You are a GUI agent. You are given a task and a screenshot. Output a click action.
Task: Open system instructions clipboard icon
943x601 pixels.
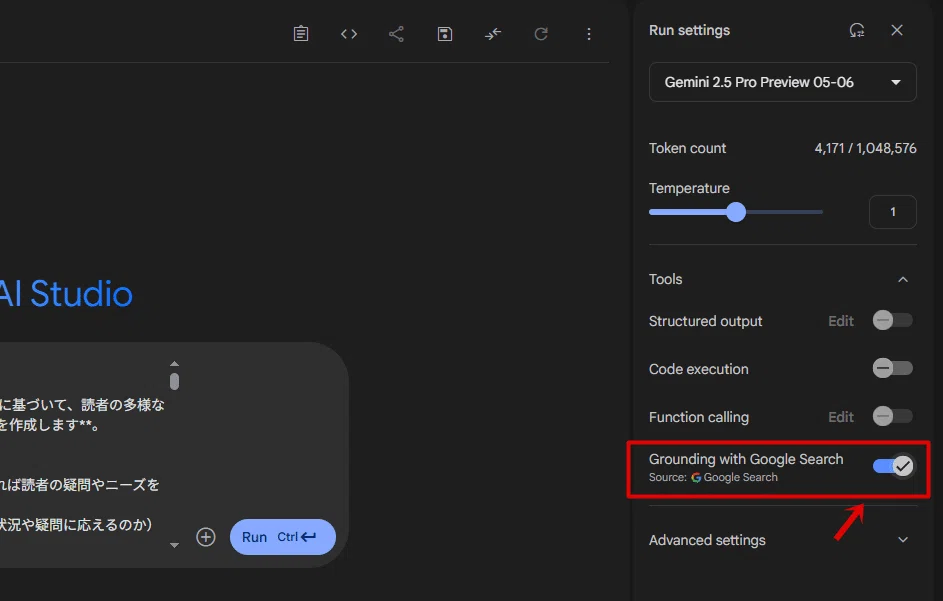(301, 34)
